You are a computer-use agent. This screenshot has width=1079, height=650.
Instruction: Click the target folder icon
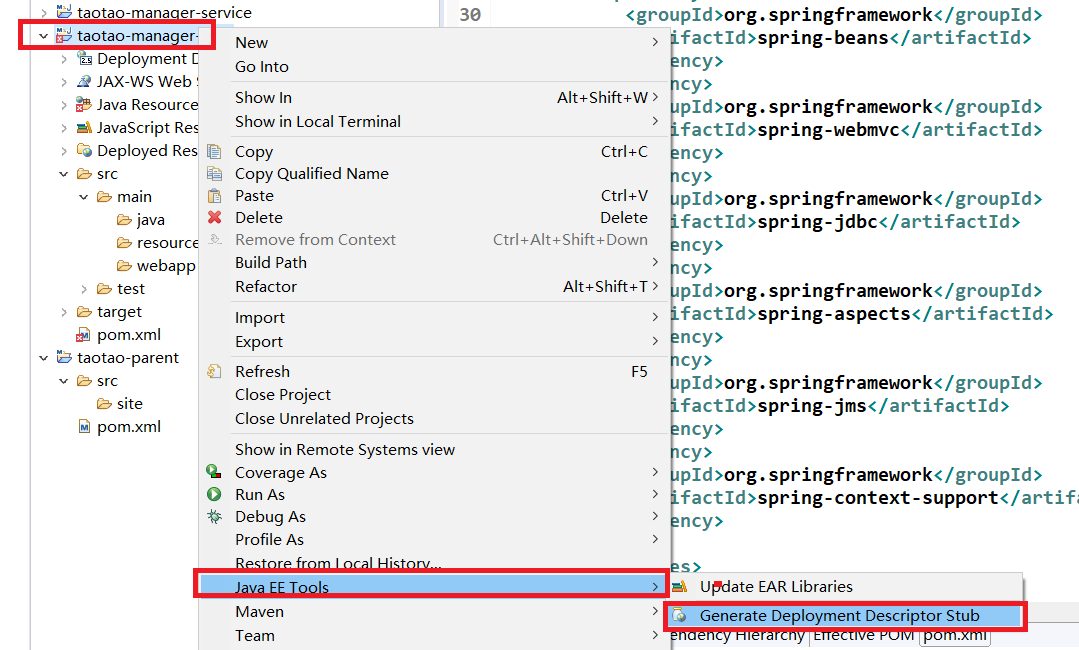click(85, 312)
